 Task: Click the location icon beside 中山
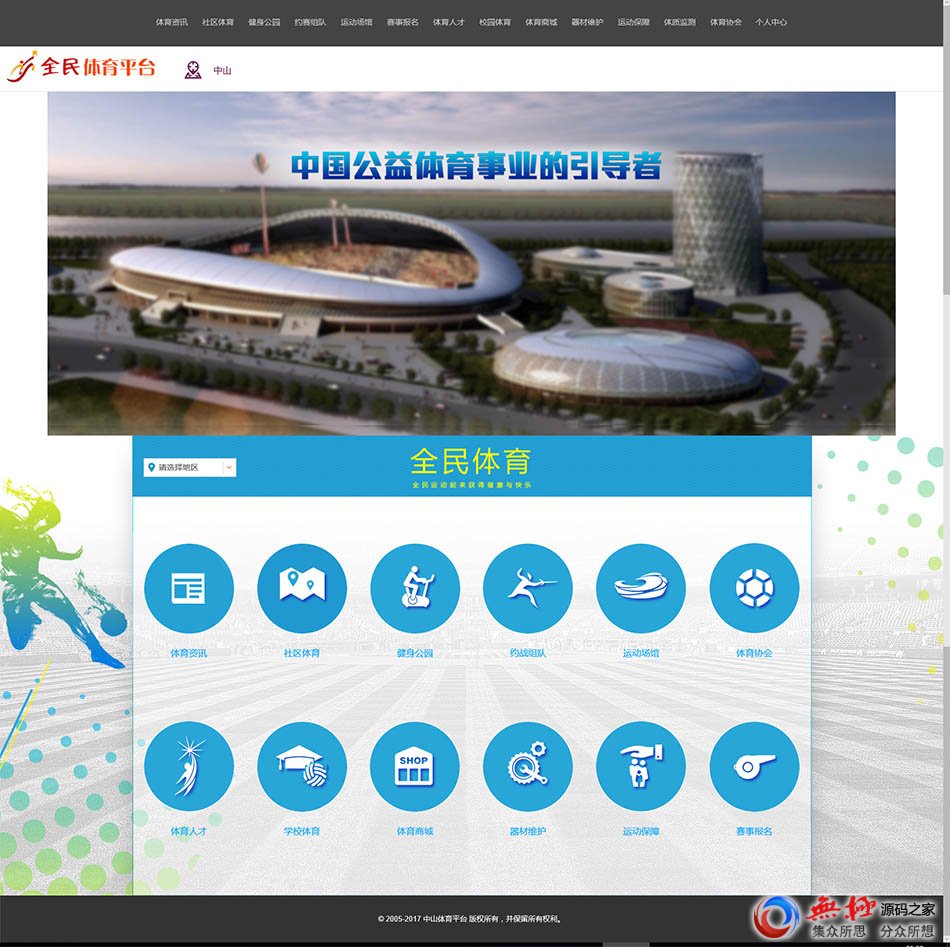[x=193, y=70]
